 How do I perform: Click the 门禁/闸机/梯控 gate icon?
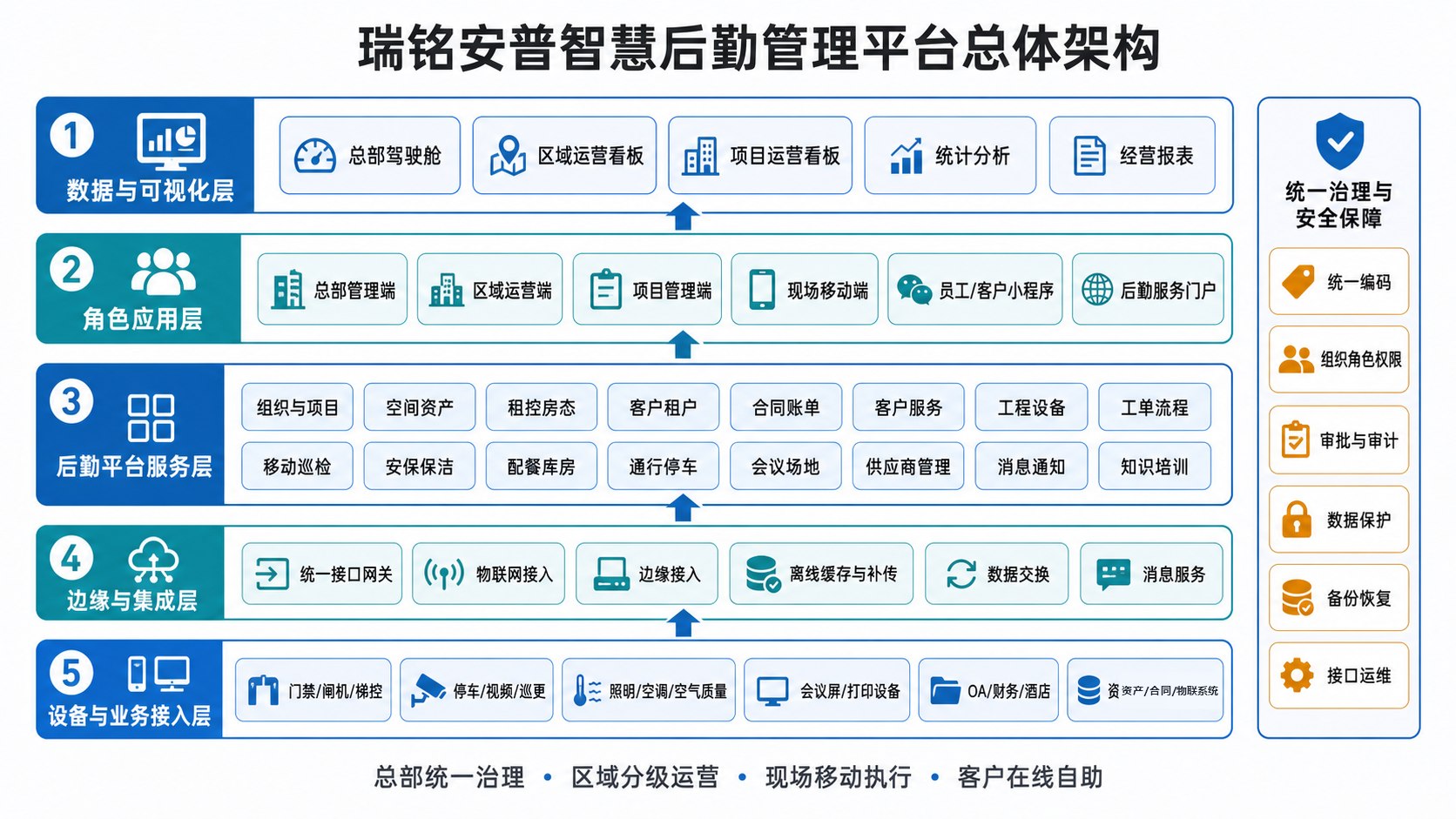pos(263,690)
